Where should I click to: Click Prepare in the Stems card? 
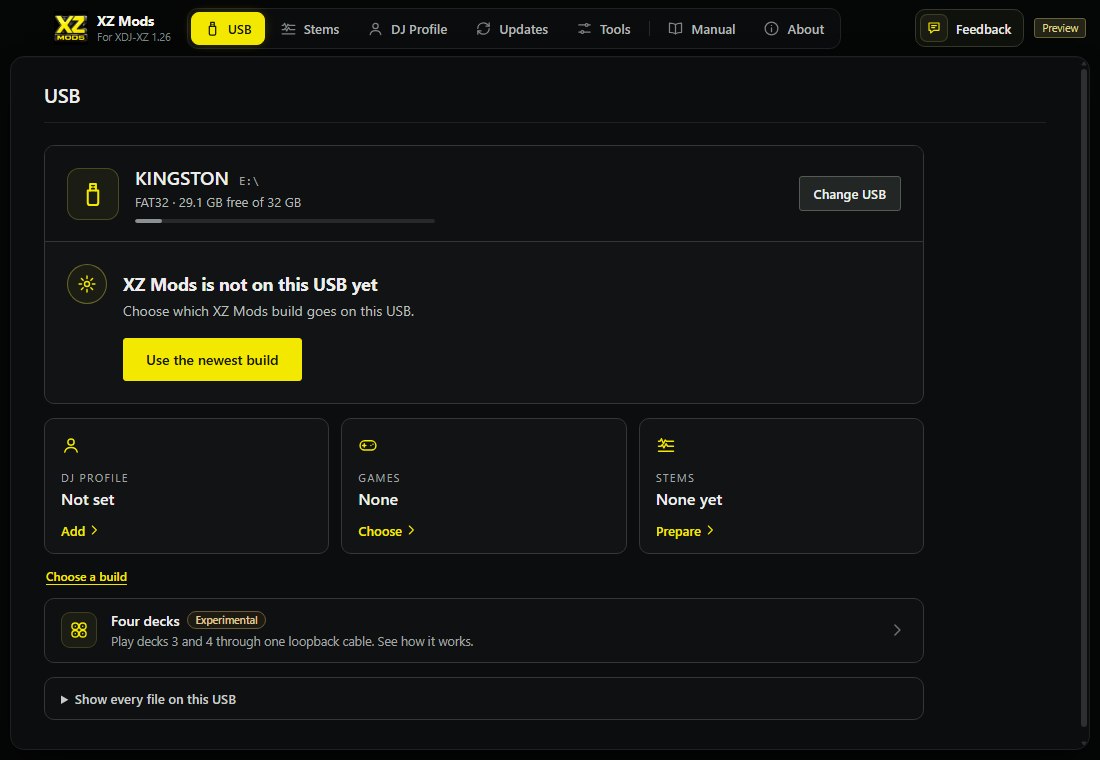point(678,531)
